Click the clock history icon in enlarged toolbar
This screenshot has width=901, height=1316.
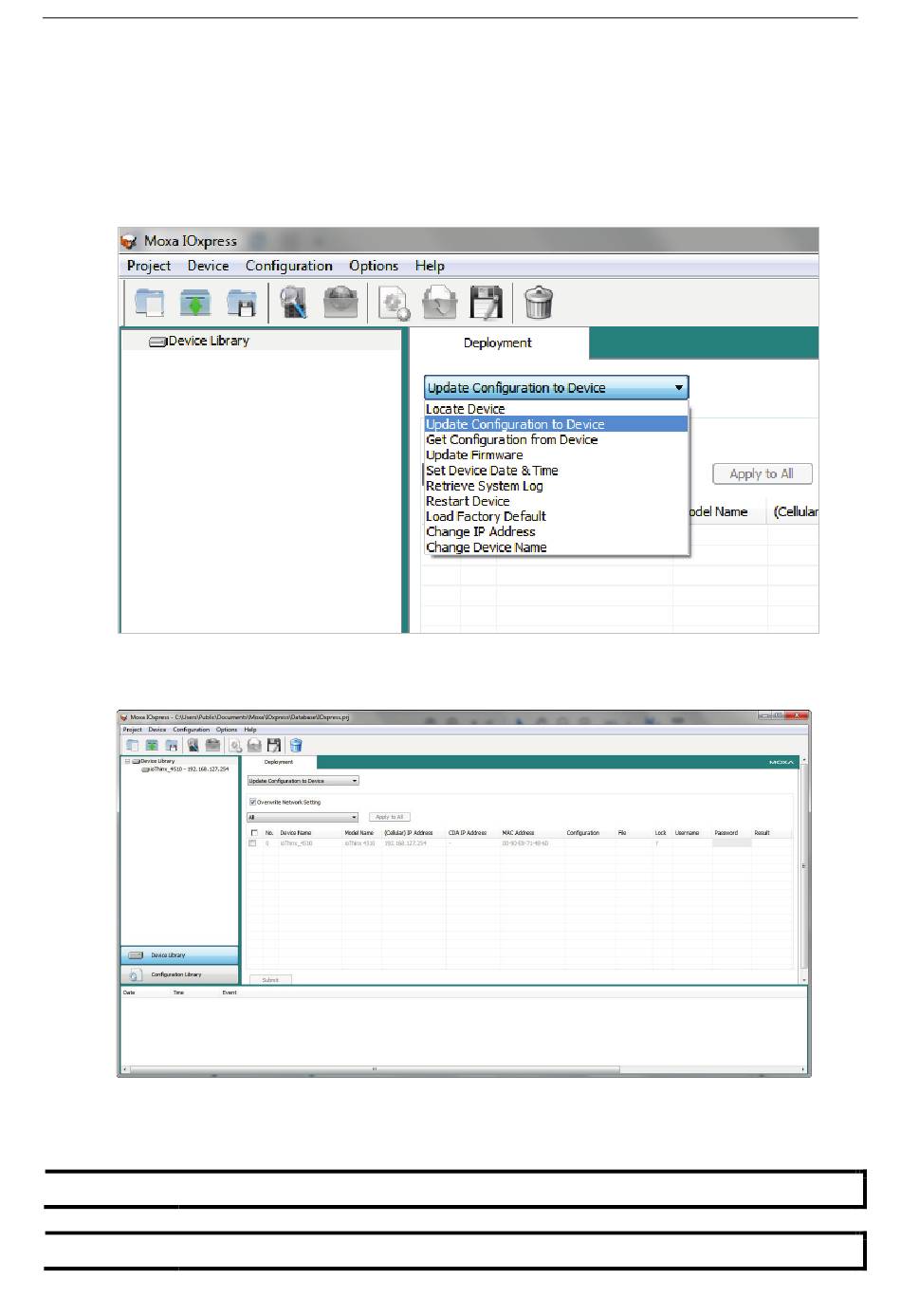(x=439, y=303)
